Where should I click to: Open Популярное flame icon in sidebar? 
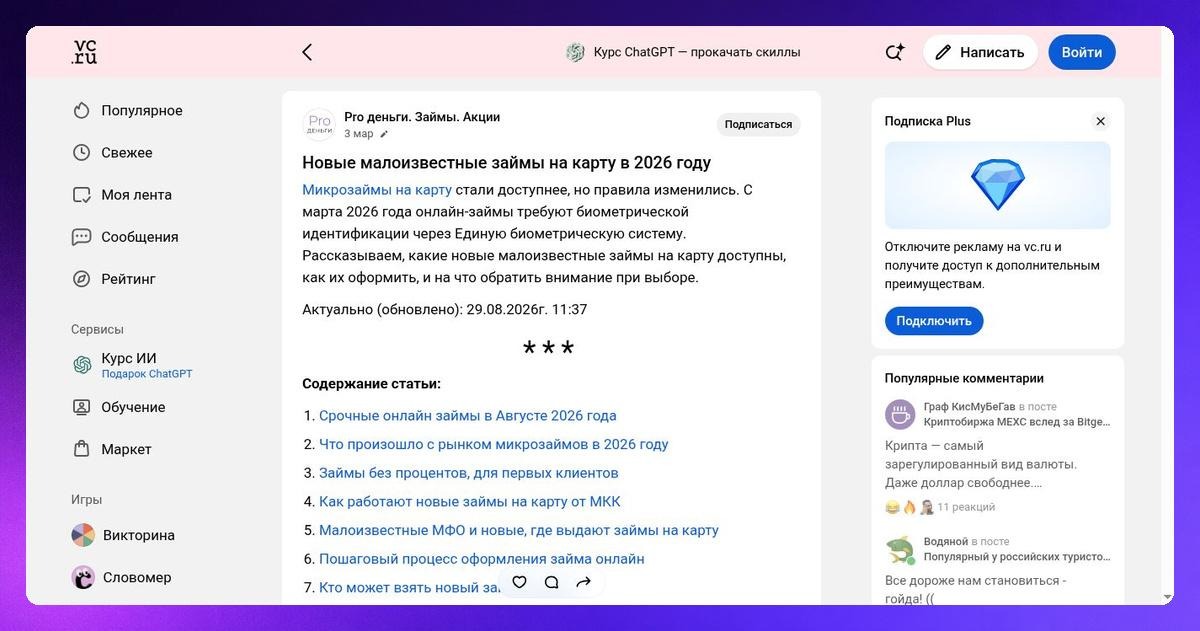pyautogui.click(x=82, y=111)
